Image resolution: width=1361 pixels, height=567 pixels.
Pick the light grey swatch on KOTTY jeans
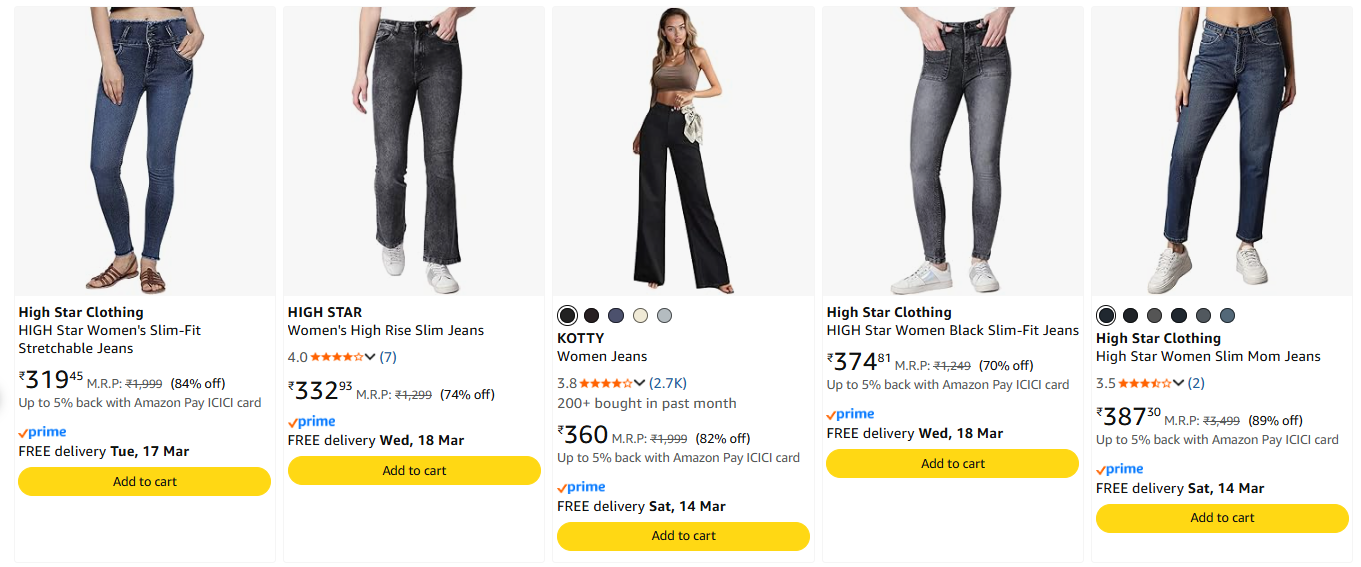point(665,316)
